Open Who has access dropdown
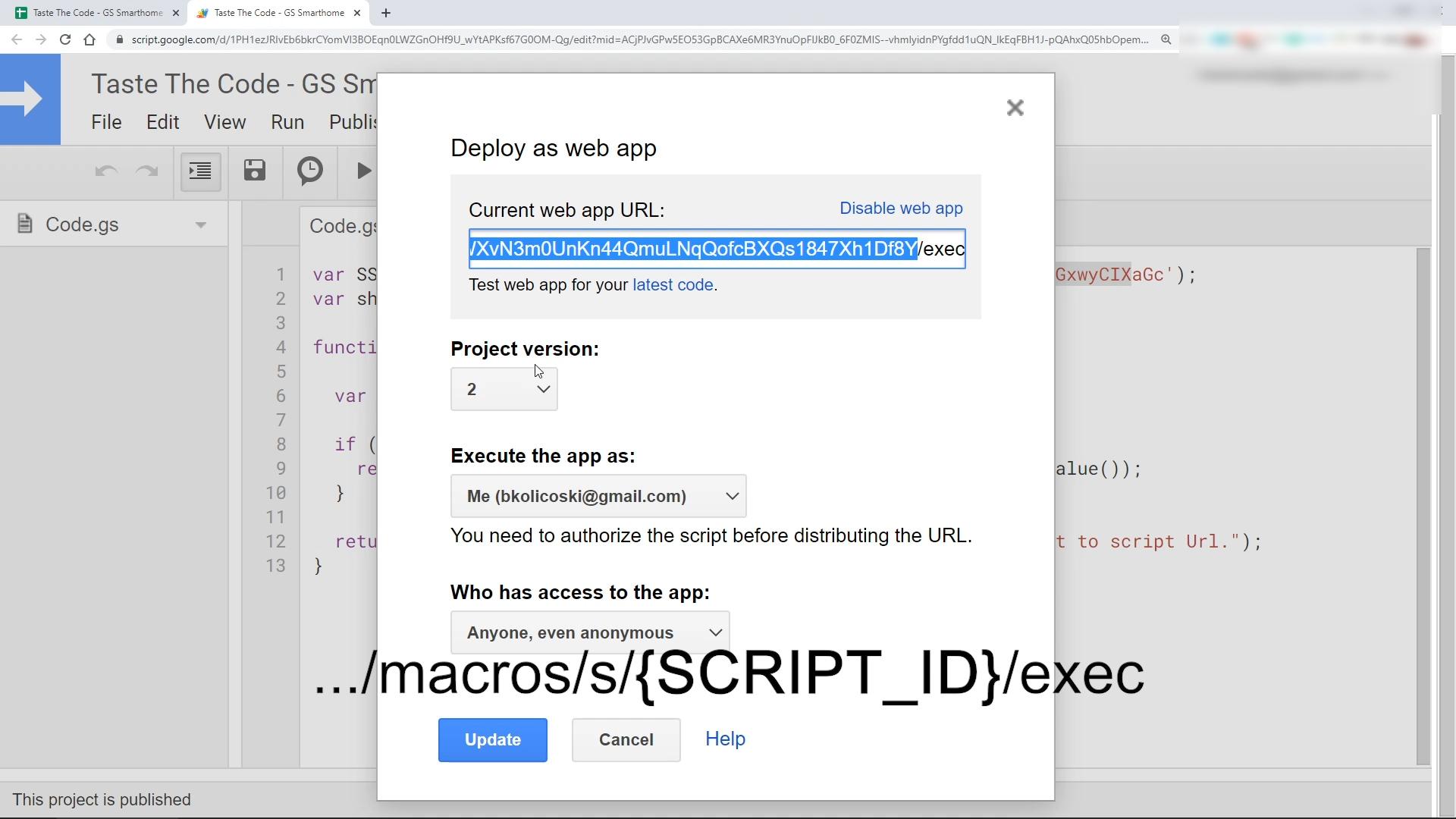 tap(590, 632)
